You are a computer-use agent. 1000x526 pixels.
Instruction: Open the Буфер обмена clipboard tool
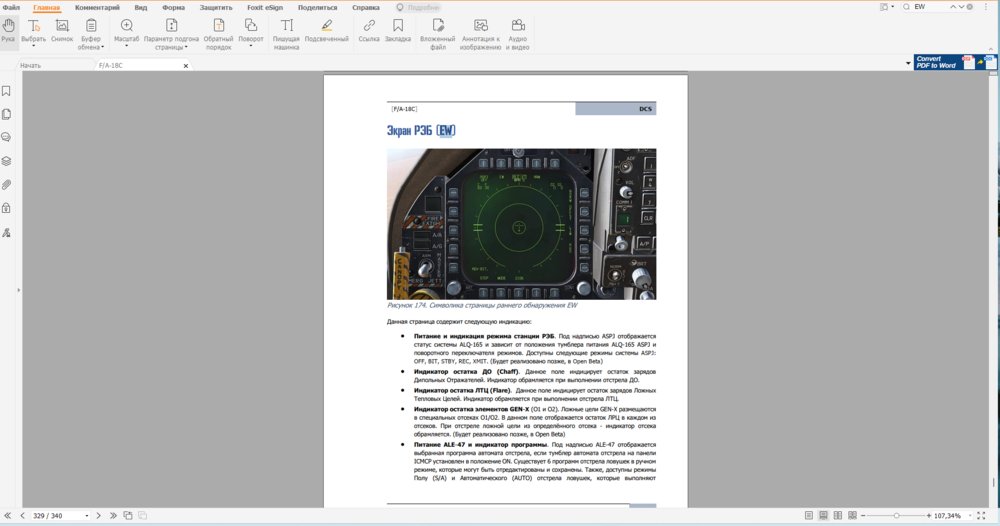(x=91, y=34)
